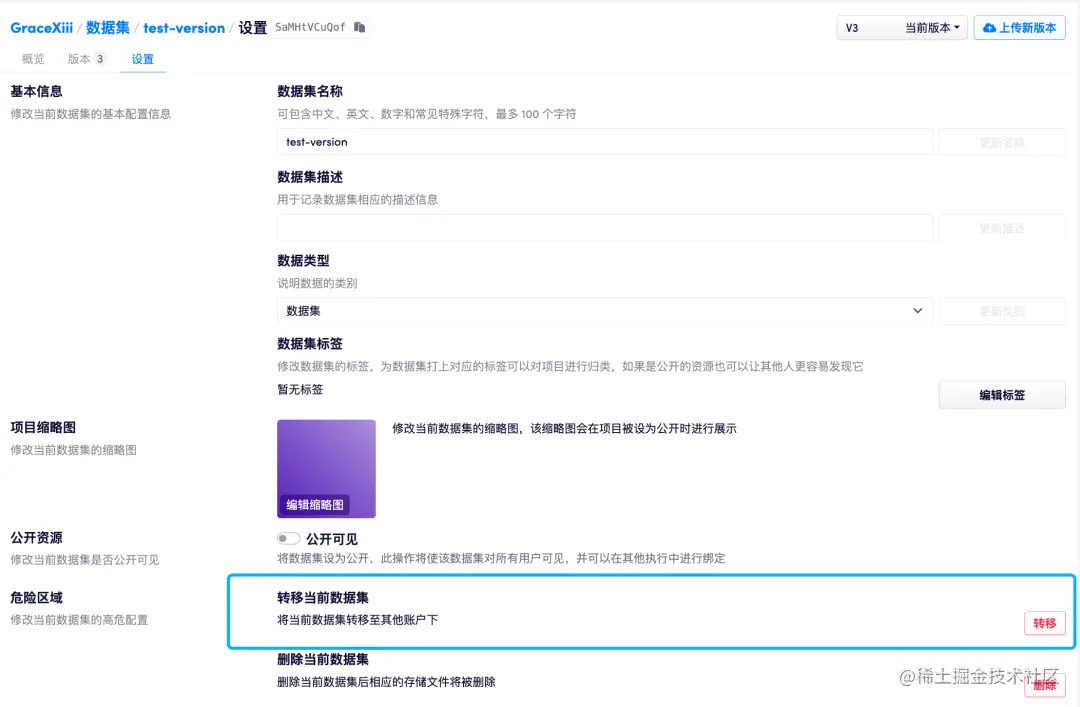The width and height of the screenshot is (1080, 707).
Task: Open the GraceXiii profile link
Action: point(41,28)
